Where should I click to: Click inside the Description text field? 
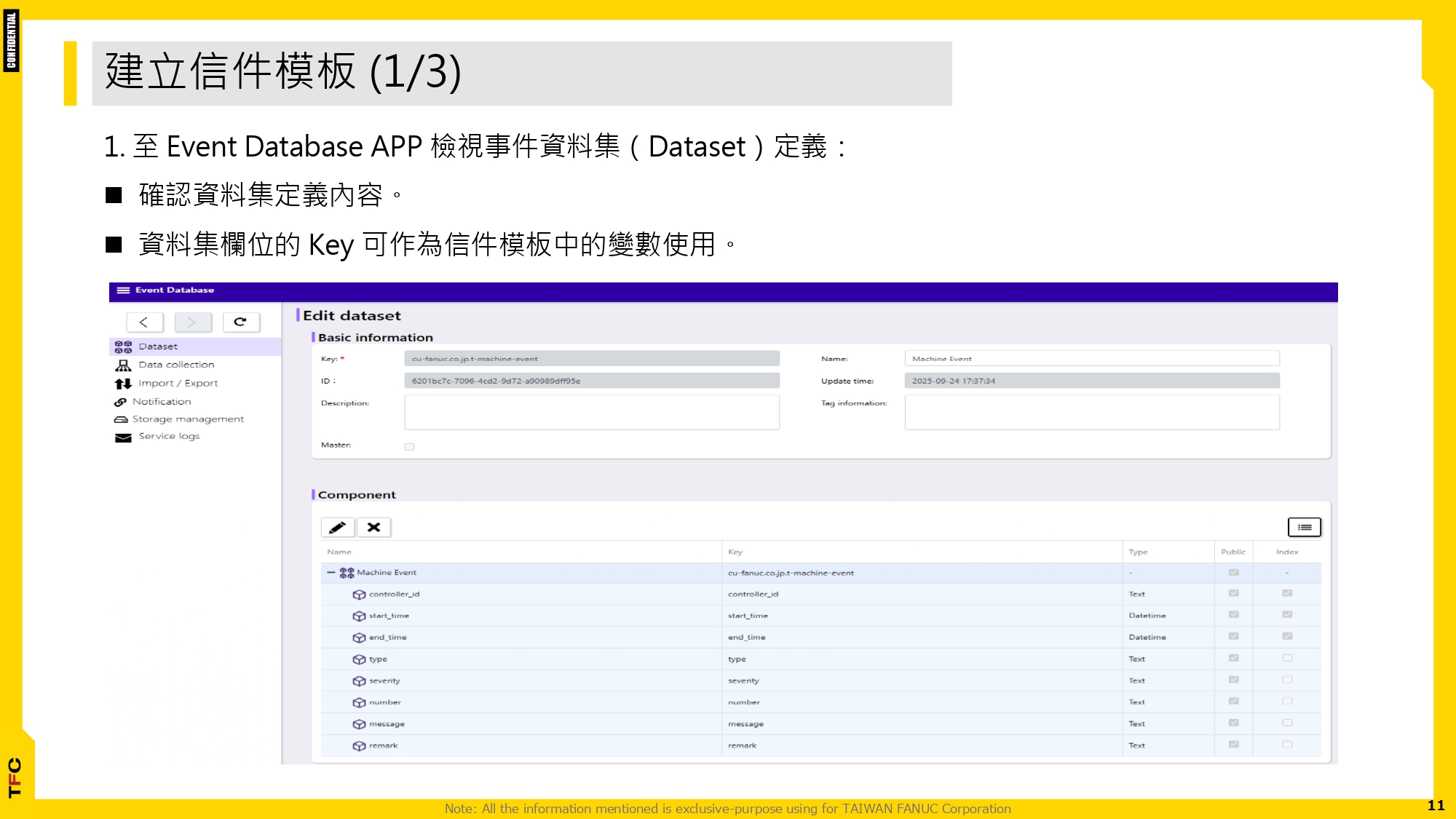[x=591, y=411]
